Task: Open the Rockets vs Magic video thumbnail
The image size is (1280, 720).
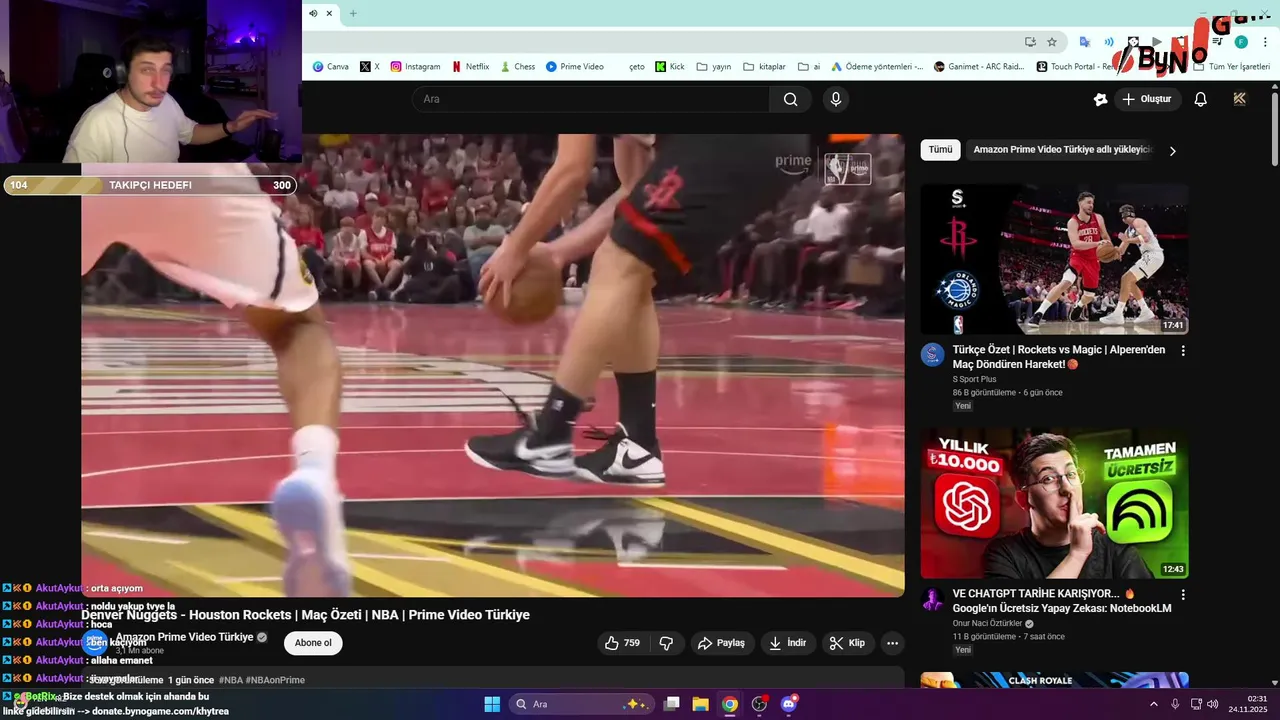Action: pos(1054,259)
